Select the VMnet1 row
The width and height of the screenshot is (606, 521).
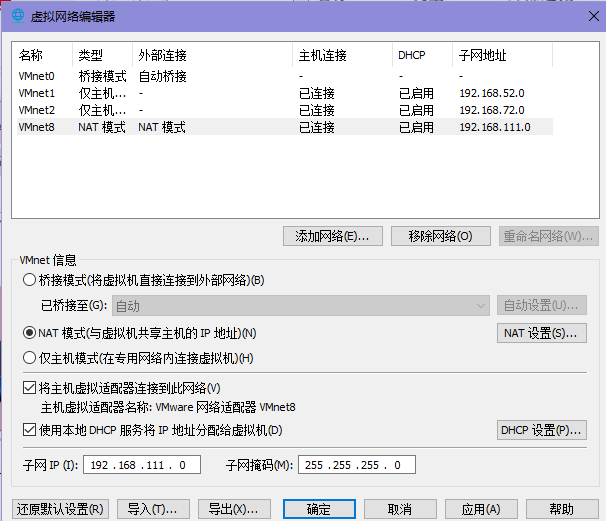[x=285, y=93]
